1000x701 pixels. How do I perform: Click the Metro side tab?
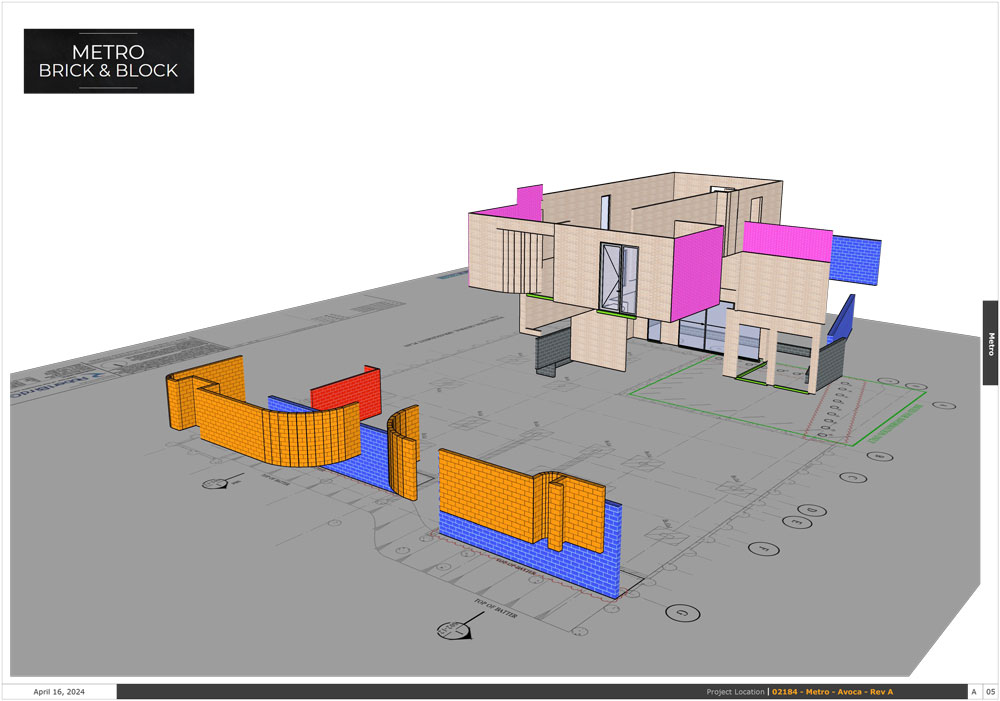[x=990, y=343]
